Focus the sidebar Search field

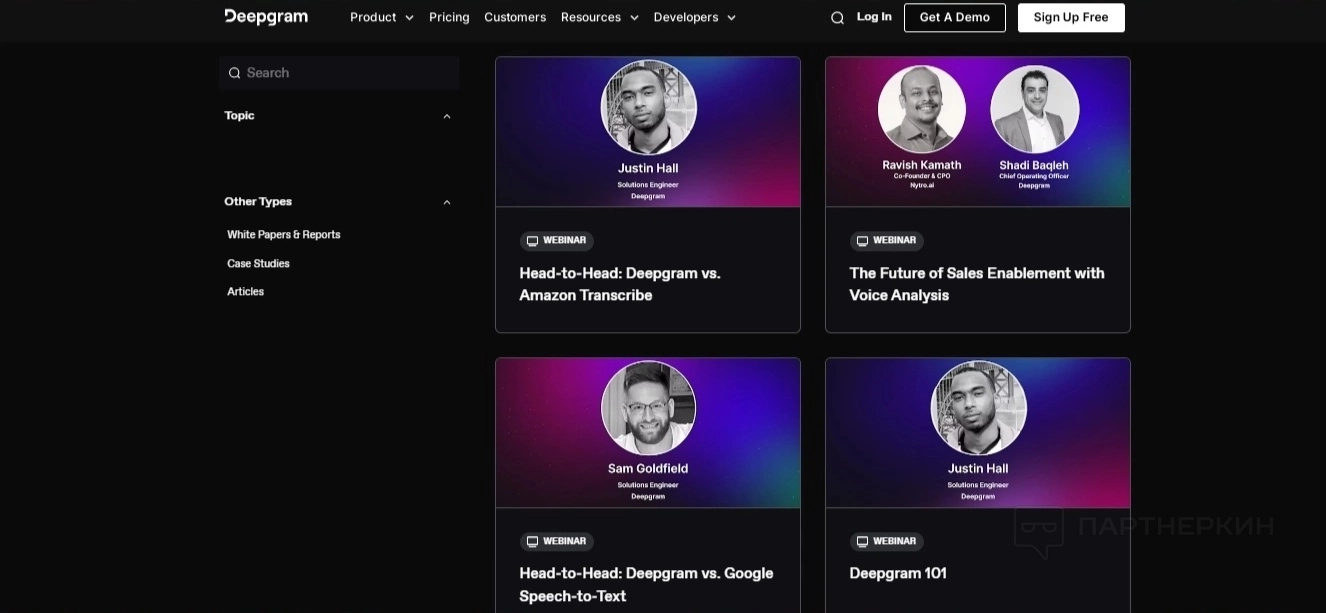click(340, 73)
